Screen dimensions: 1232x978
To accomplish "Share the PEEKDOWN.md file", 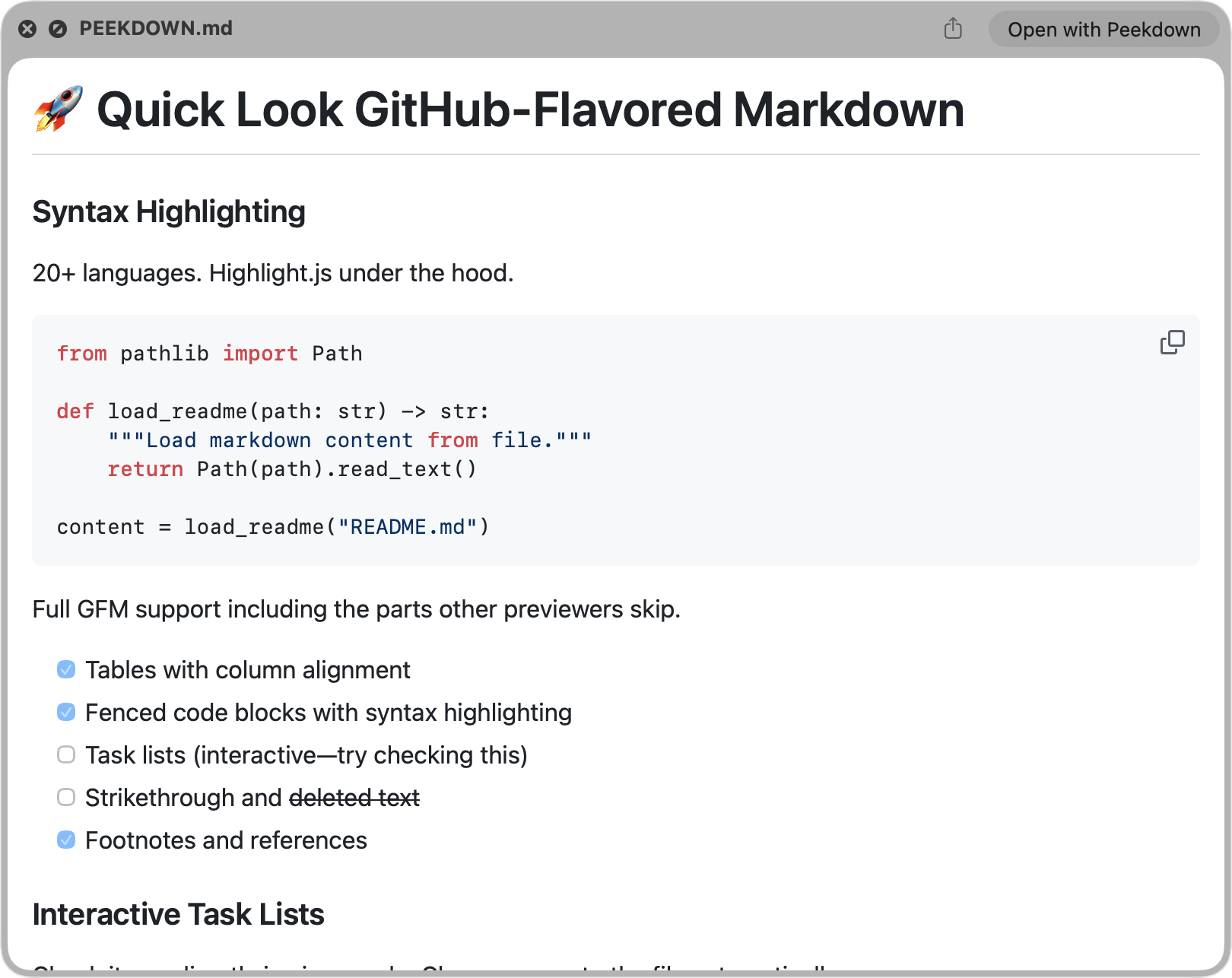I will 952,28.
